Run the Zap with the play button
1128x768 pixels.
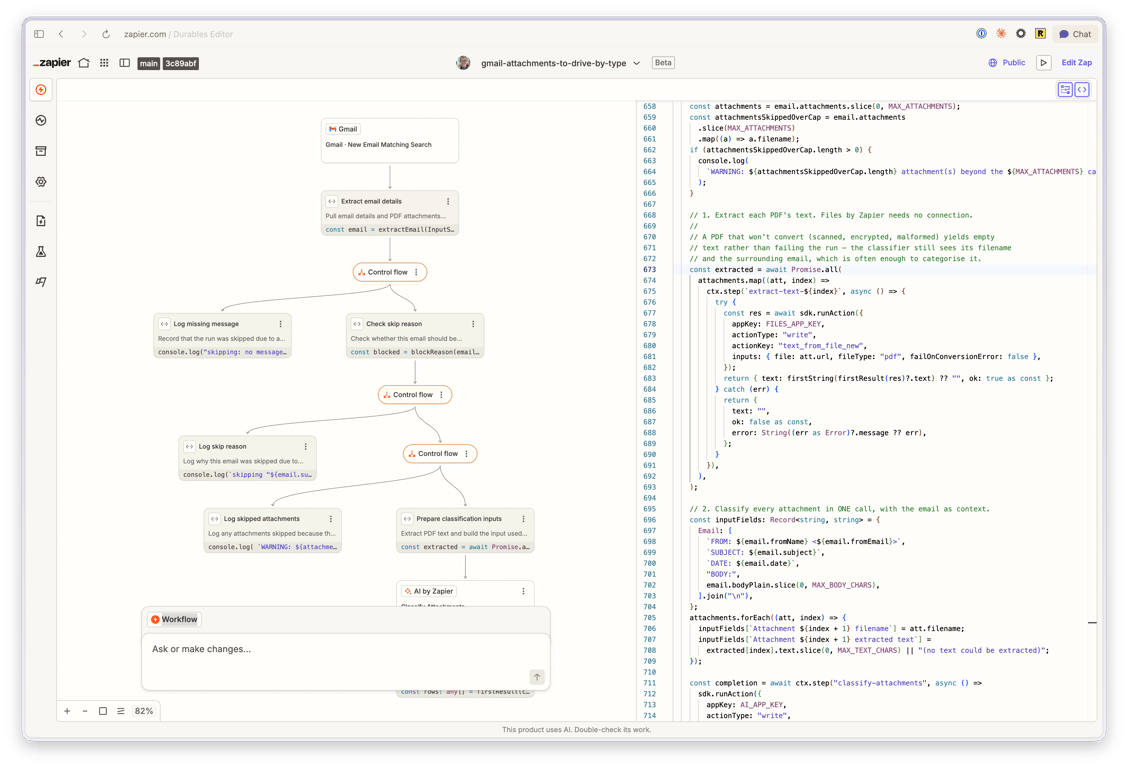1044,63
